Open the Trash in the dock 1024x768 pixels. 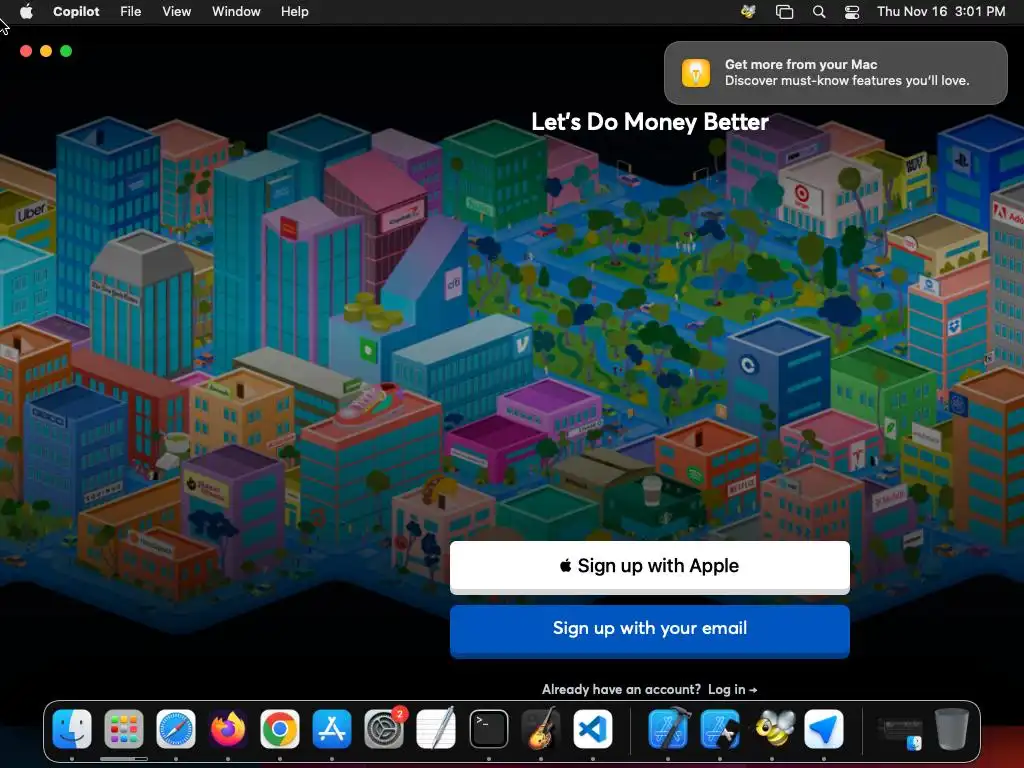pos(952,728)
